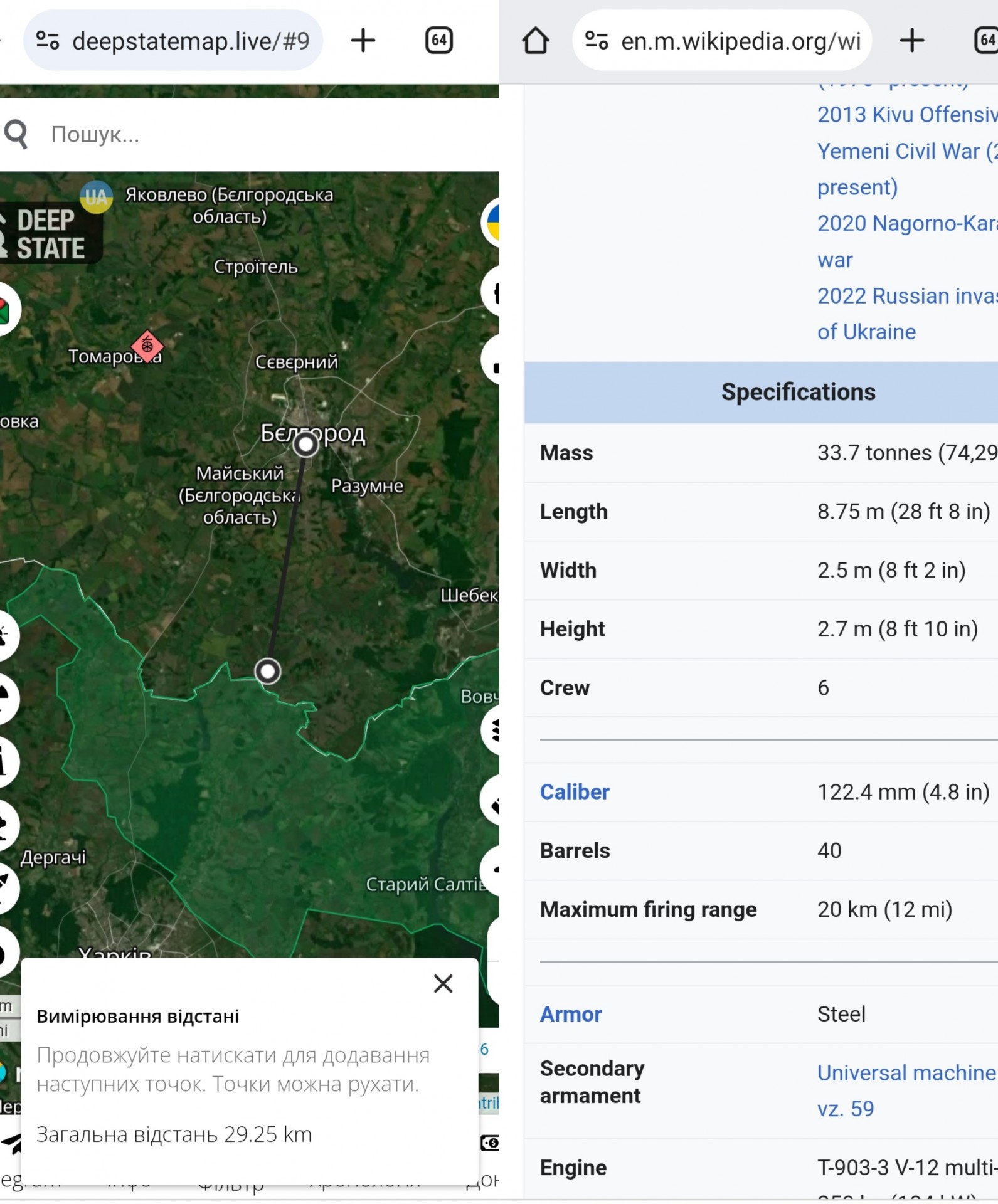Click the magnifier search icon on the map
The image size is (998, 1204).
click(16, 134)
